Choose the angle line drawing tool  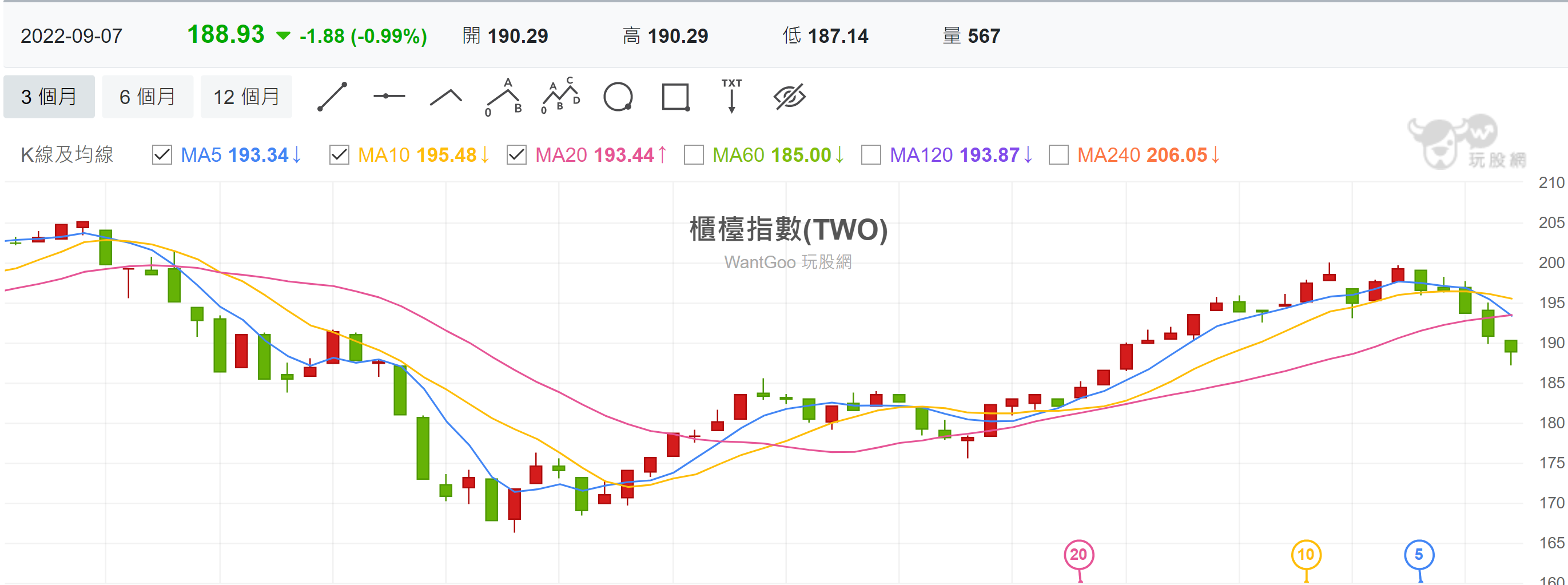(445, 97)
